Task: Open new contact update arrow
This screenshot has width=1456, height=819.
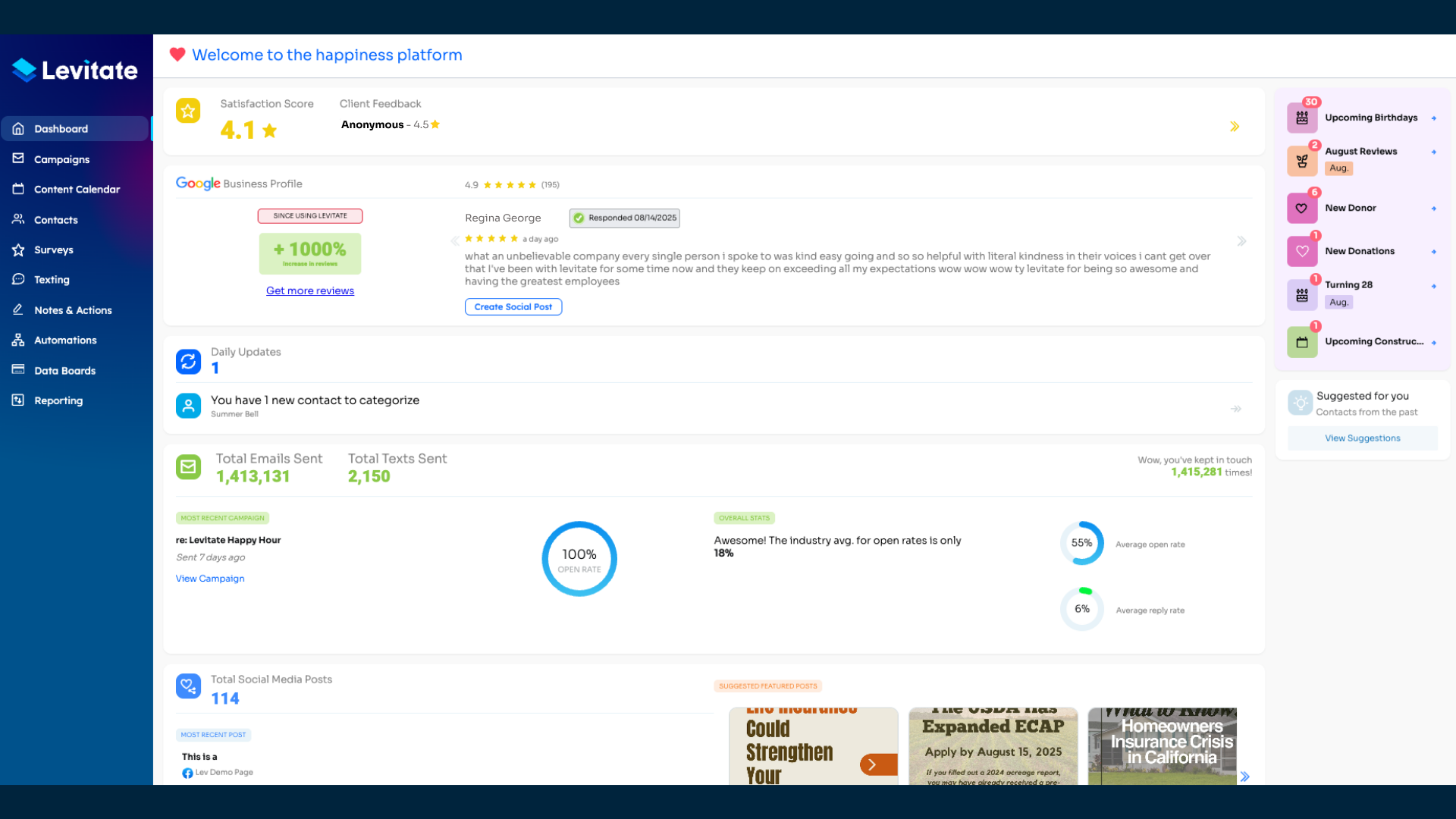Action: (x=1236, y=409)
